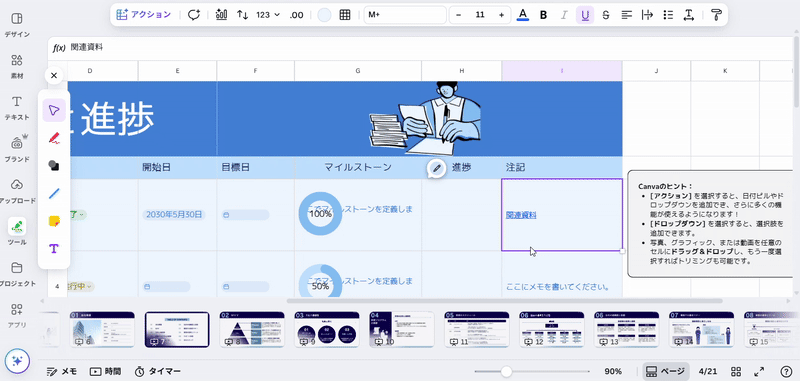
Task: Select the red pen draw tool
Action: [54, 138]
